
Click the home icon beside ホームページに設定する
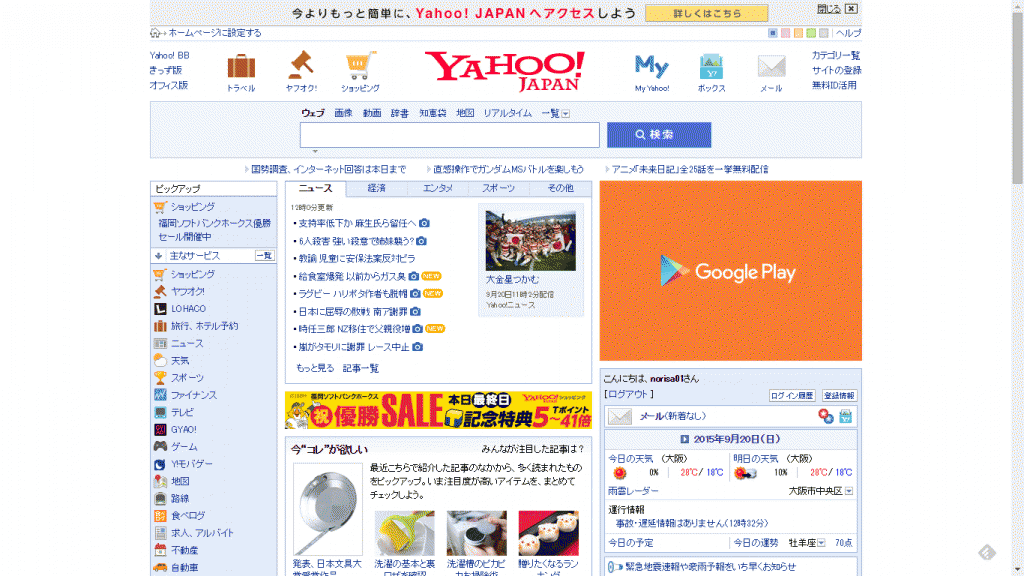pos(155,33)
